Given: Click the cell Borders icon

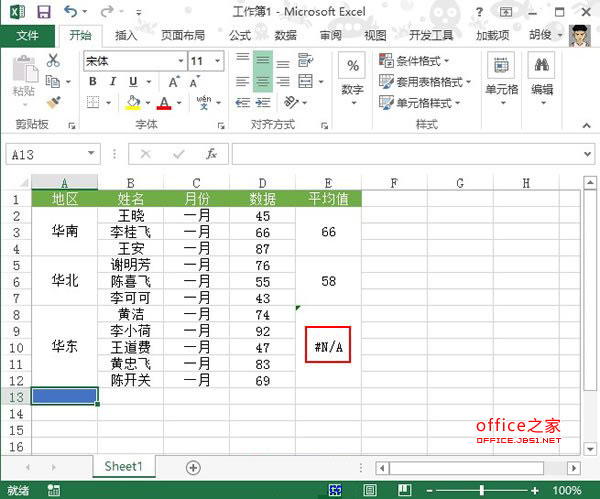Looking at the screenshot, I should coord(93,102).
